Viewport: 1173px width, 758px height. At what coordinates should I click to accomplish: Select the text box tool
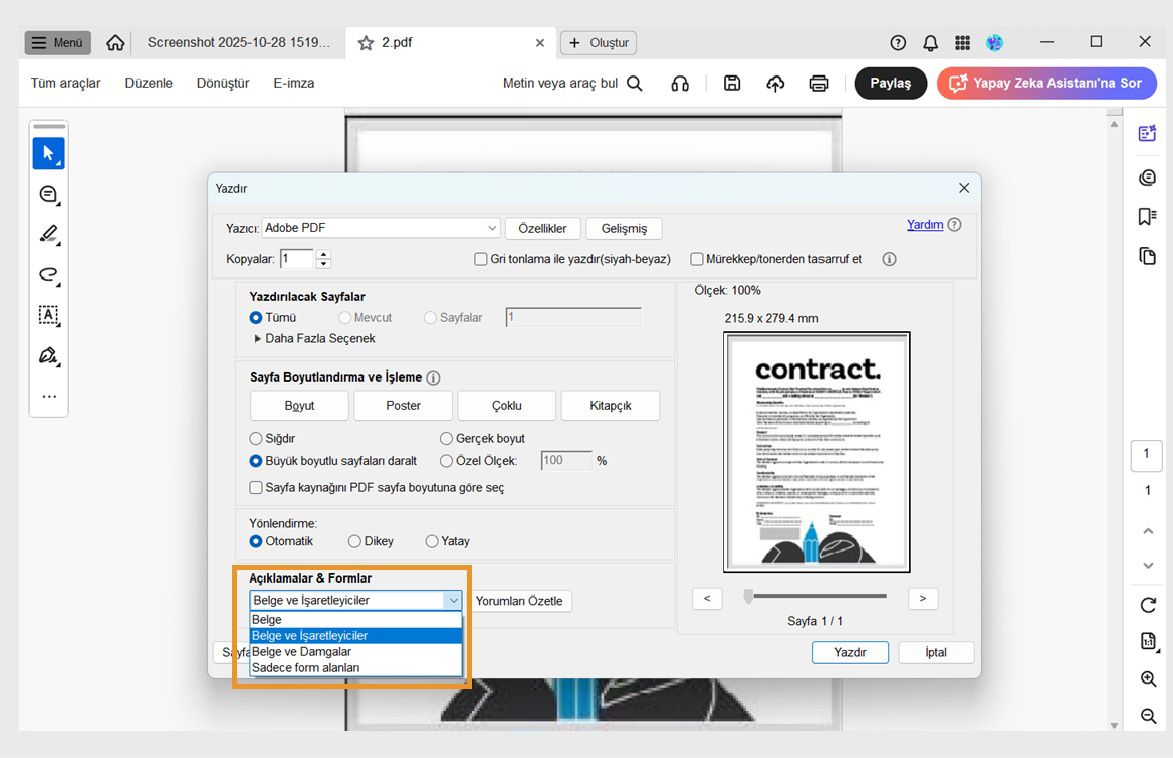[x=49, y=315]
